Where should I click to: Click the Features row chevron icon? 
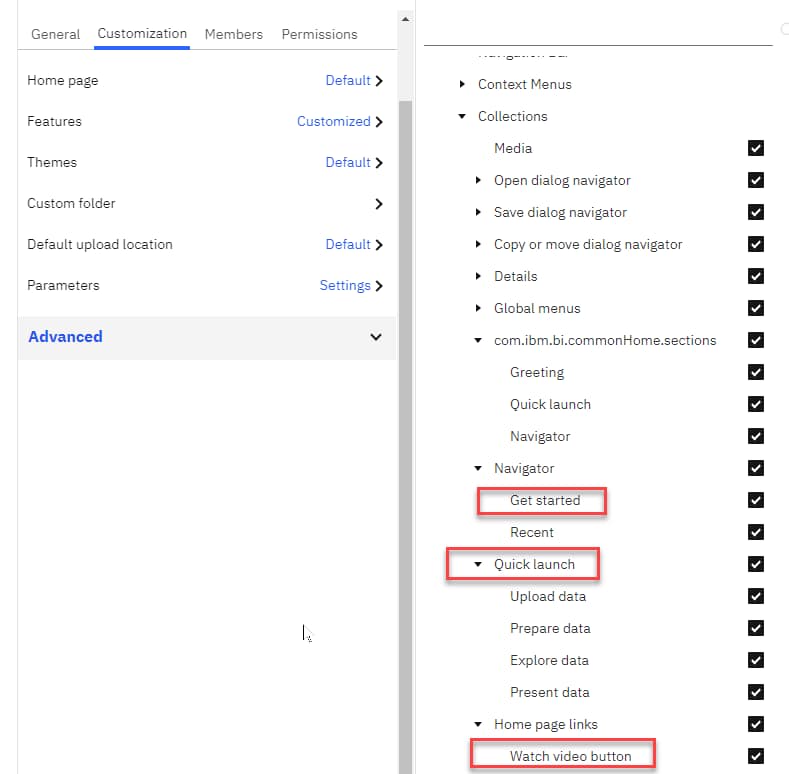pyautogui.click(x=379, y=122)
